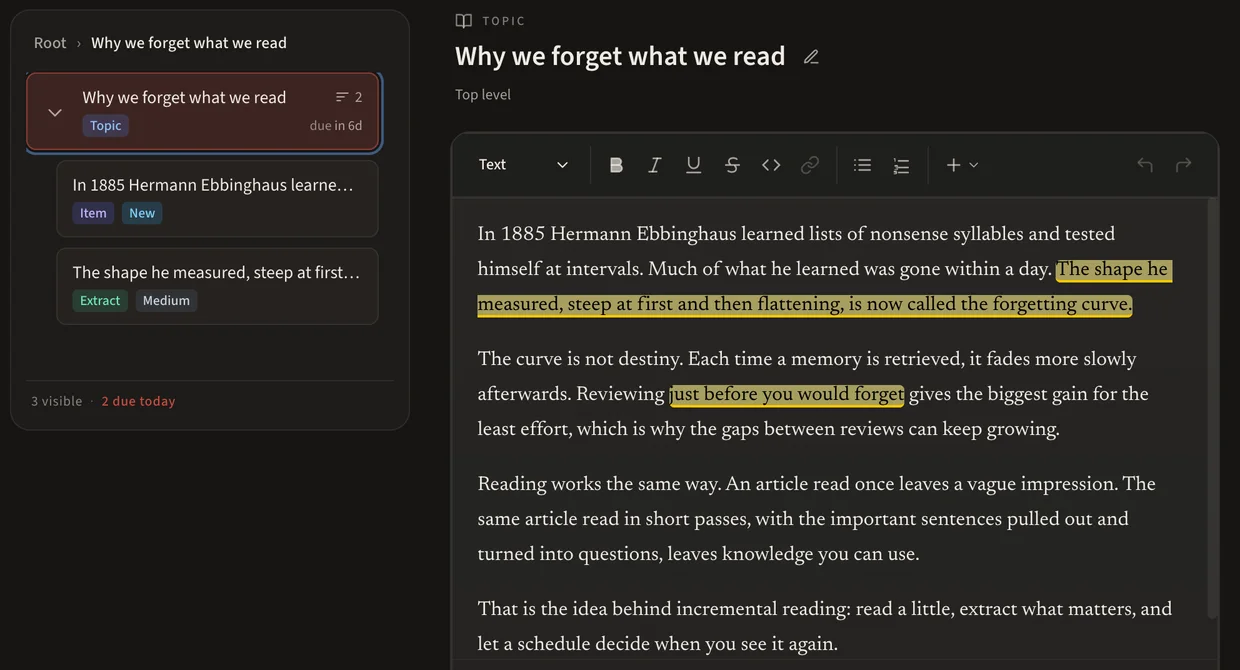Toggle strikethrough formatting

(x=732, y=165)
